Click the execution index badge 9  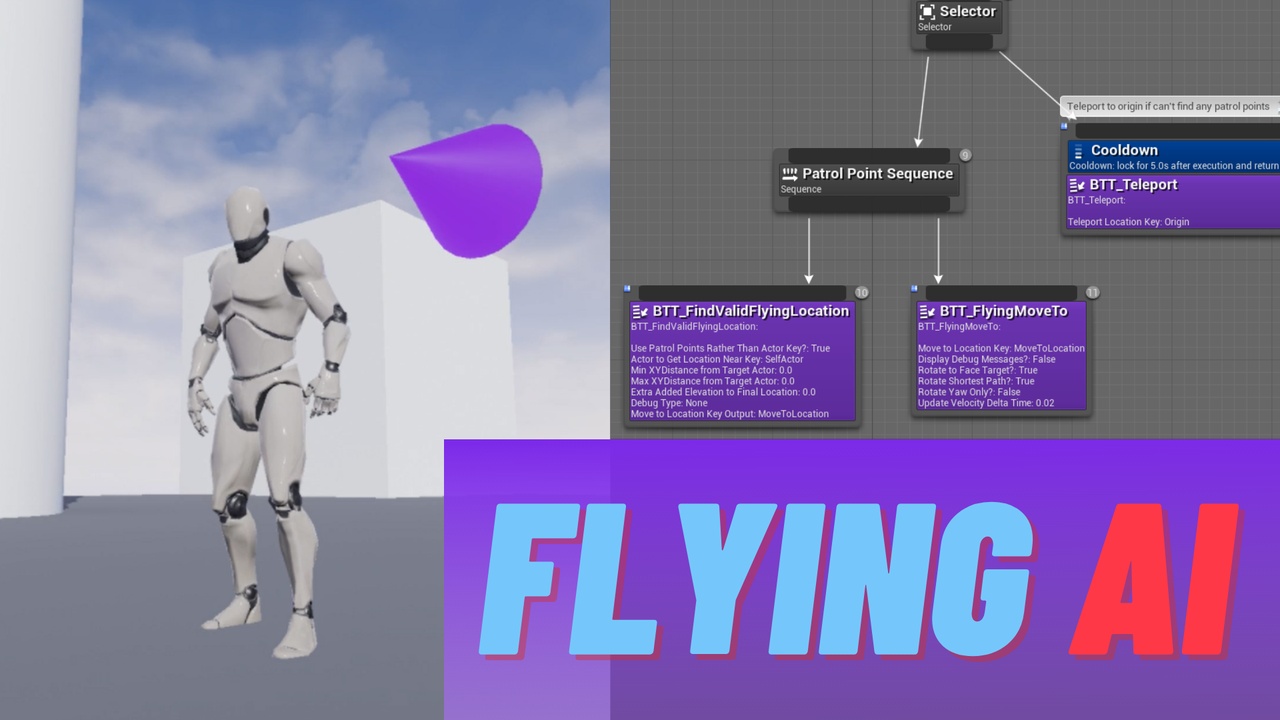pyautogui.click(x=965, y=155)
